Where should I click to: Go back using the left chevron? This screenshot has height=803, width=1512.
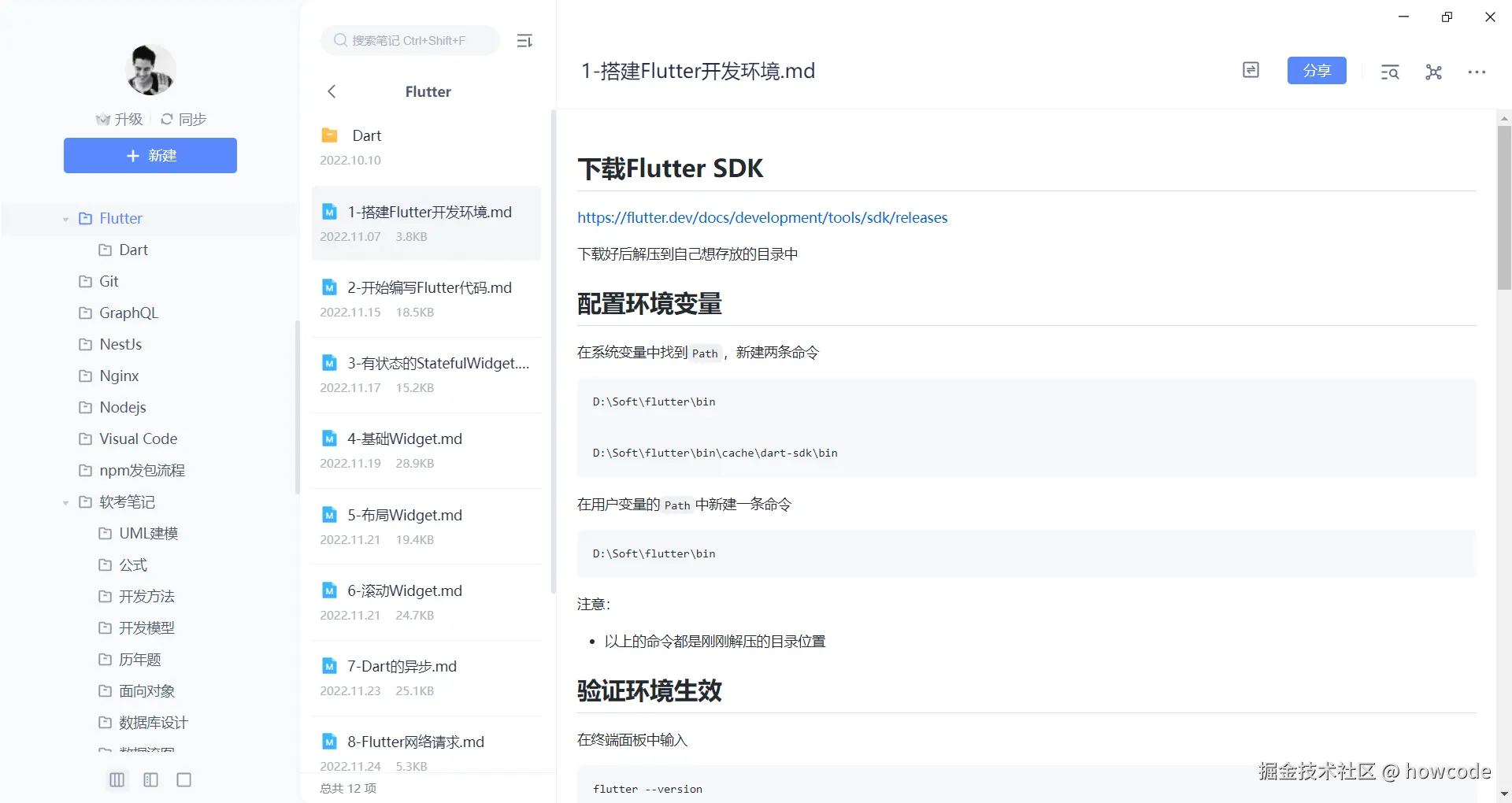point(332,91)
